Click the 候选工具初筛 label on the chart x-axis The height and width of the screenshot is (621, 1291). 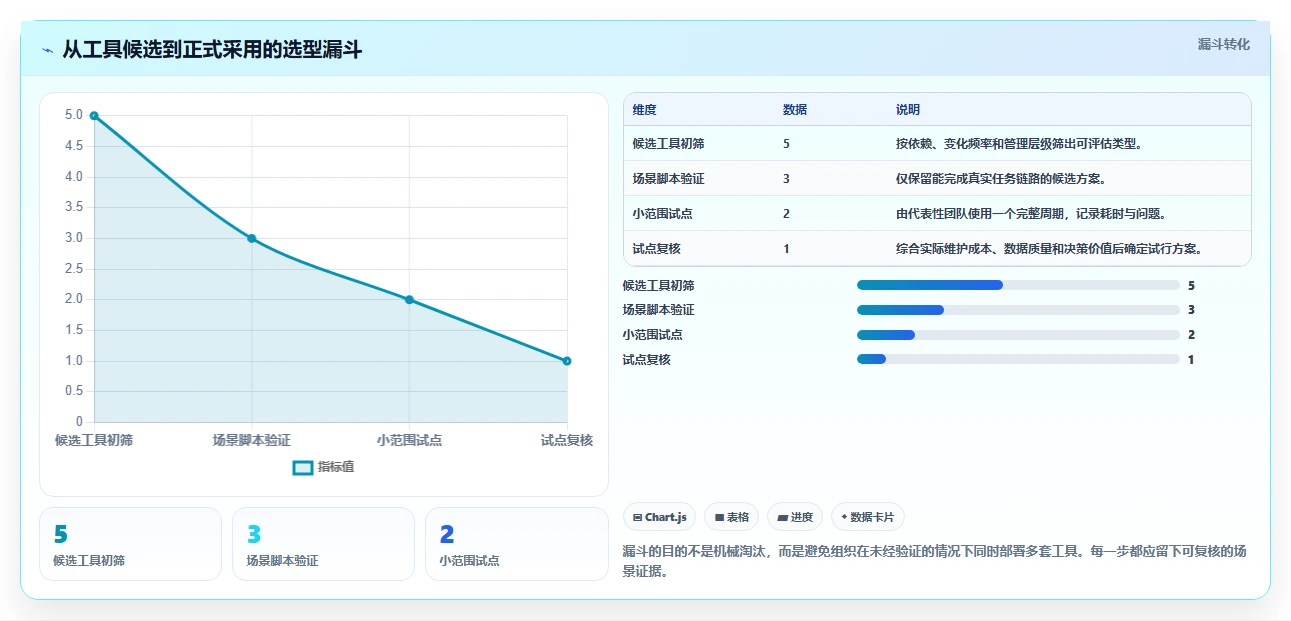[x=94, y=440]
